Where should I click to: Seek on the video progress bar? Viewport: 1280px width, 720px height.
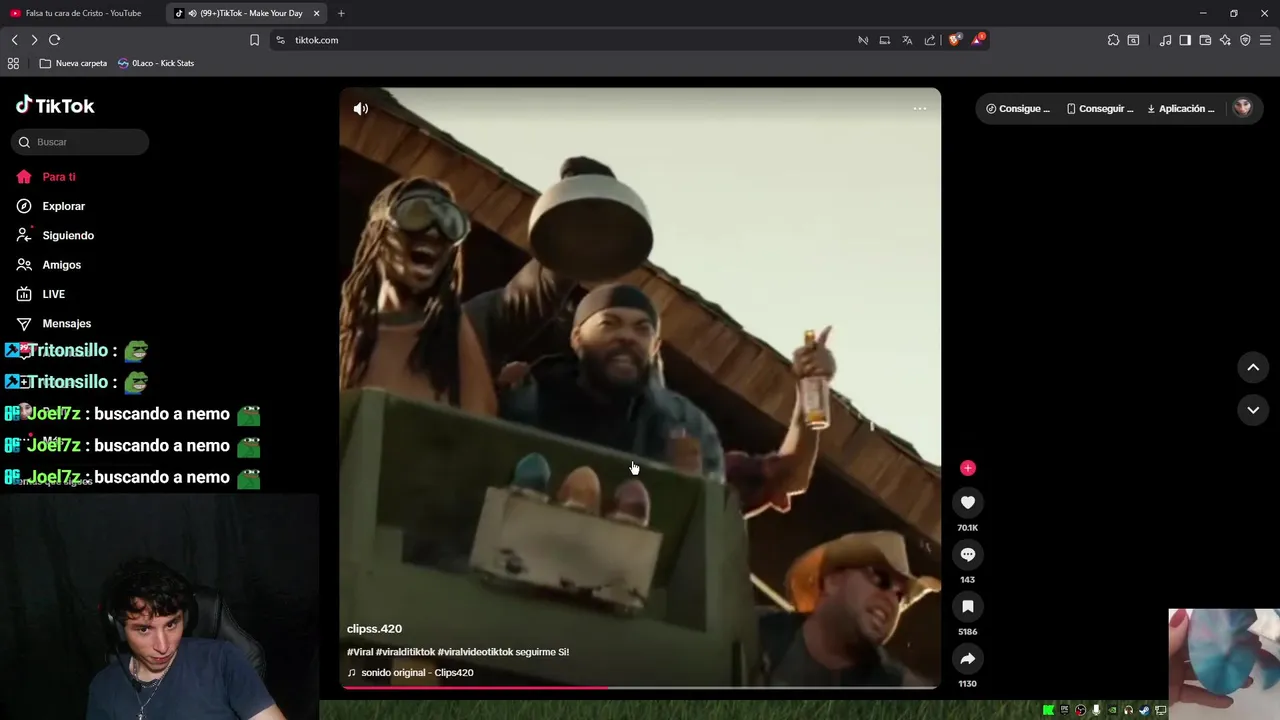[640, 687]
